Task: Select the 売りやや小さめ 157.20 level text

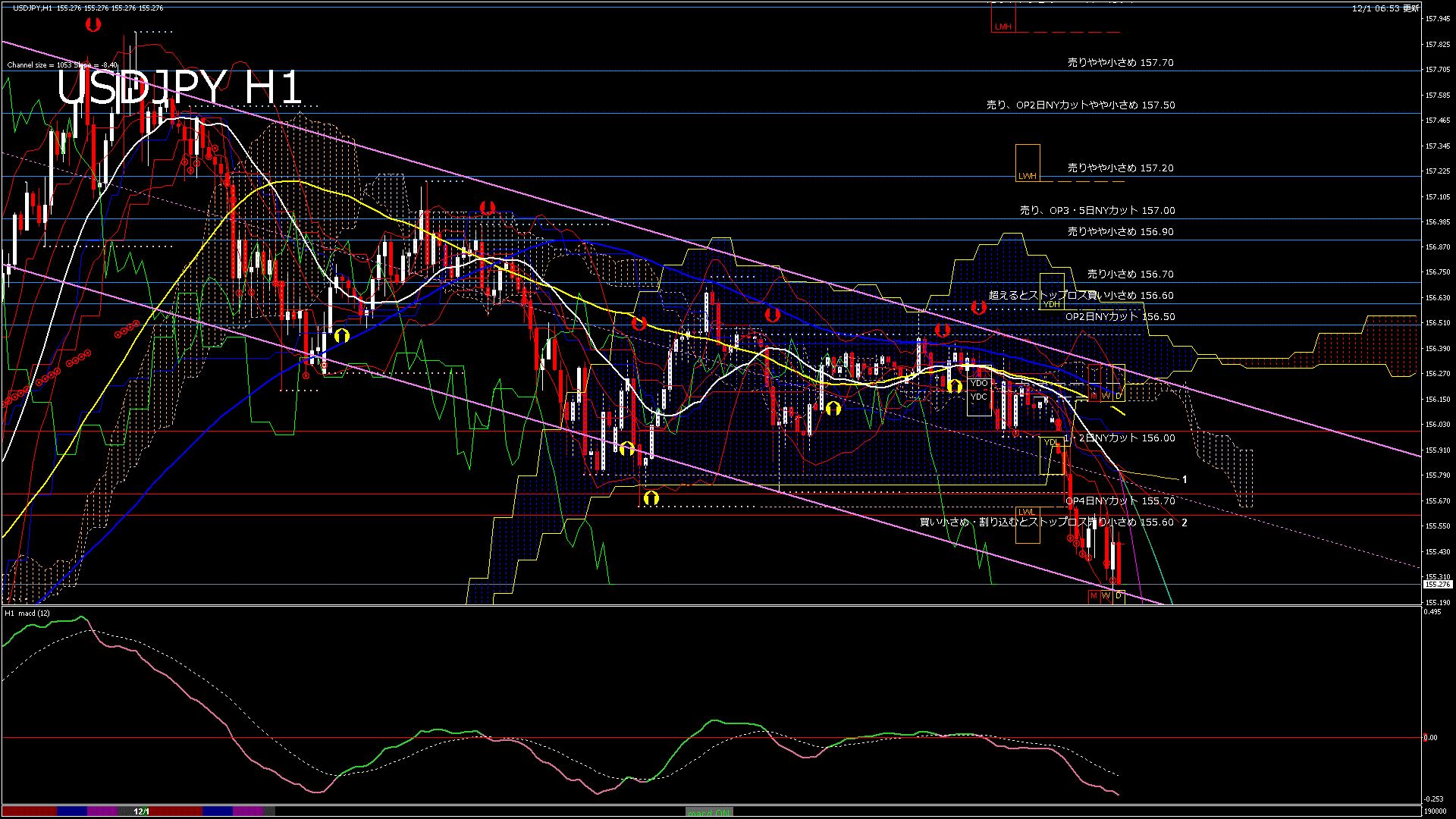Action: pos(1120,168)
